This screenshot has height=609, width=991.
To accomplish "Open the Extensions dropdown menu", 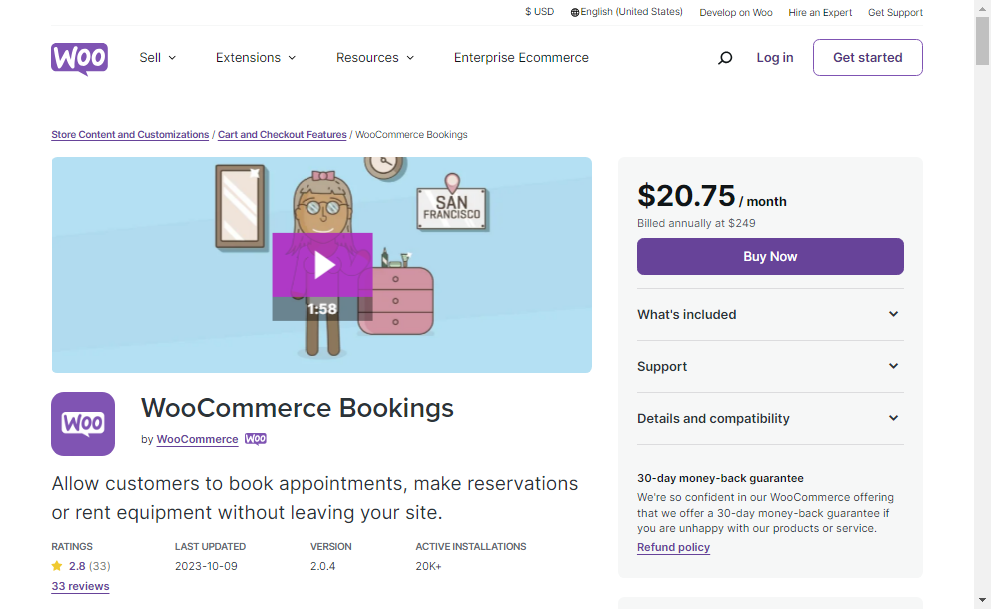I will pyautogui.click(x=256, y=58).
